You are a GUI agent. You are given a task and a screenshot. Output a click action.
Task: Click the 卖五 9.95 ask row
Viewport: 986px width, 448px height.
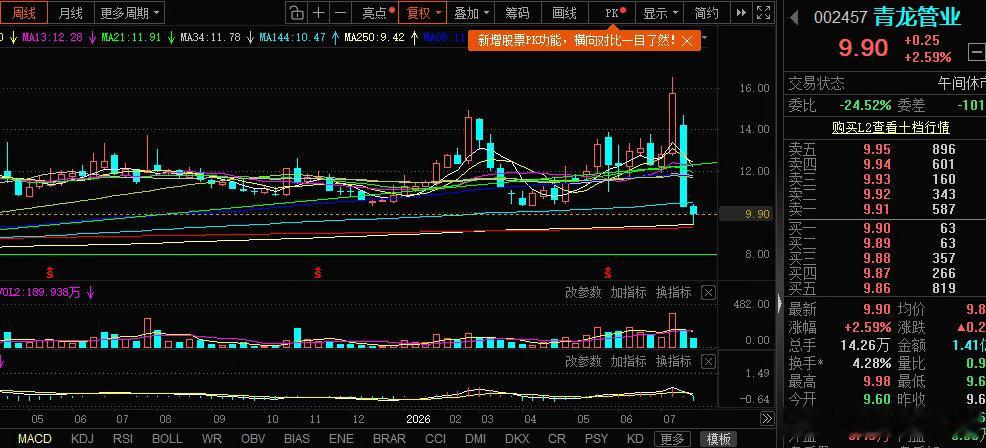point(885,149)
